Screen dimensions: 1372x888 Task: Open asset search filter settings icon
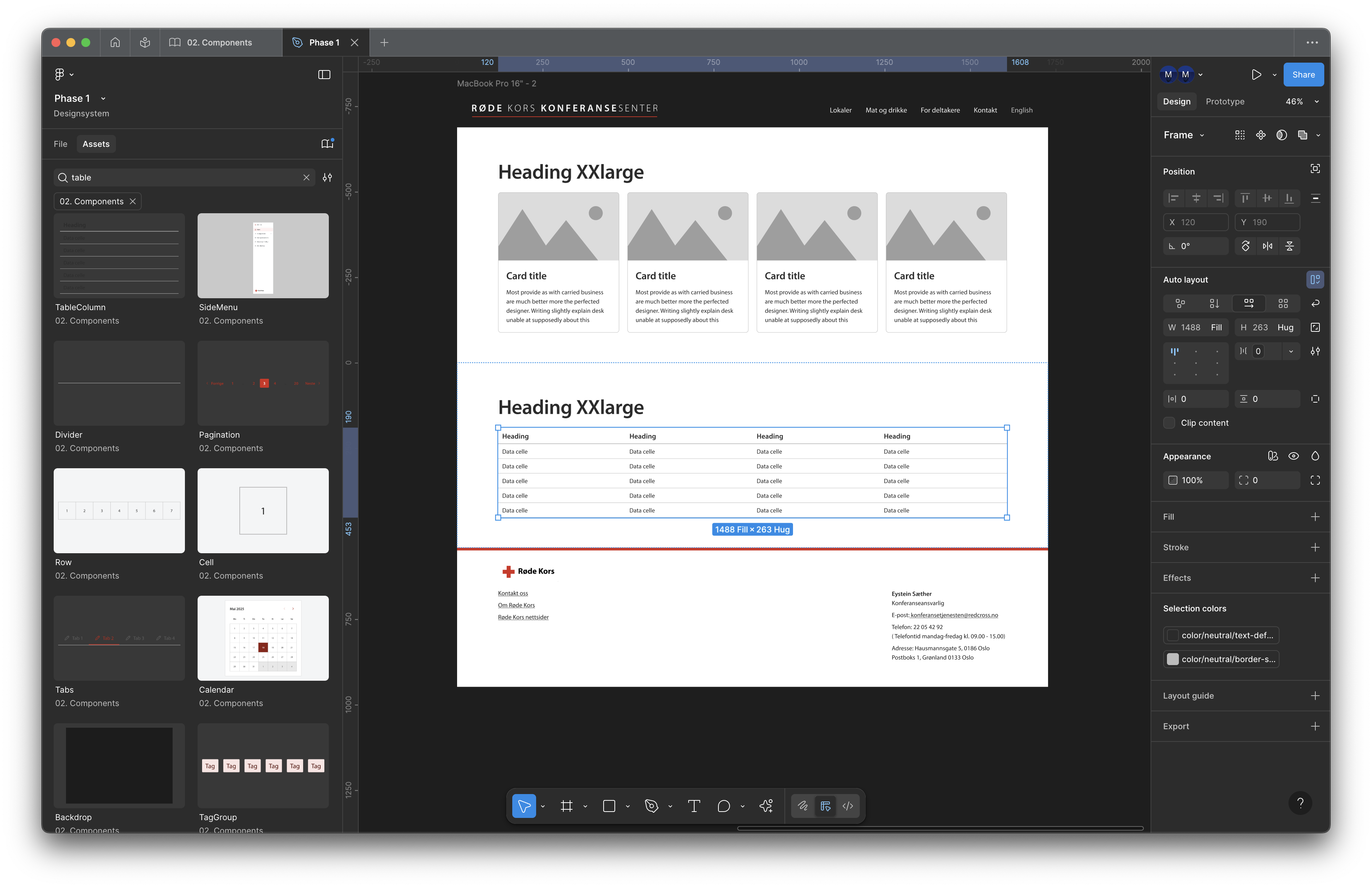pyautogui.click(x=327, y=177)
